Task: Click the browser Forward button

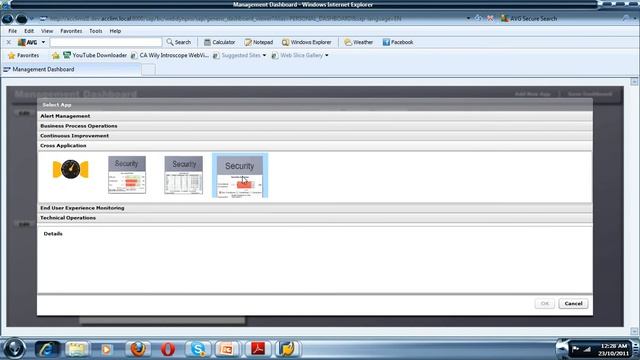Action: (x=22, y=19)
